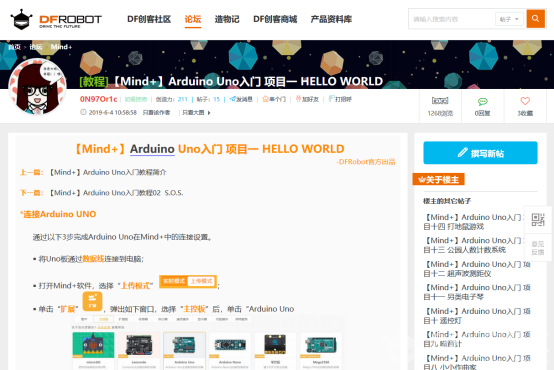Click the underlined Arduino word in heading
Screen dimensions: 554x370
(152, 149)
